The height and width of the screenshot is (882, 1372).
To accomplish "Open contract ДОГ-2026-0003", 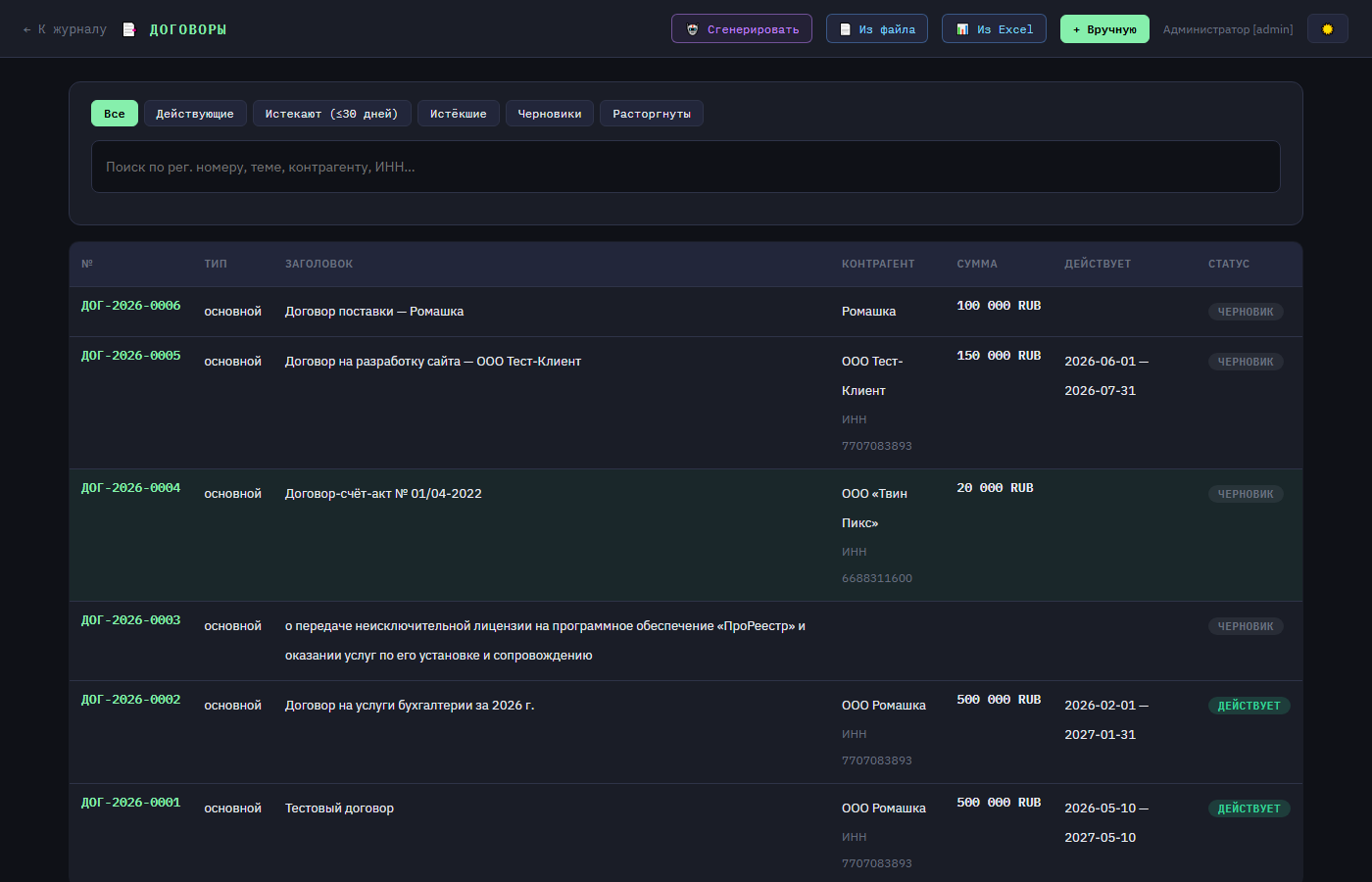I will (x=130, y=620).
